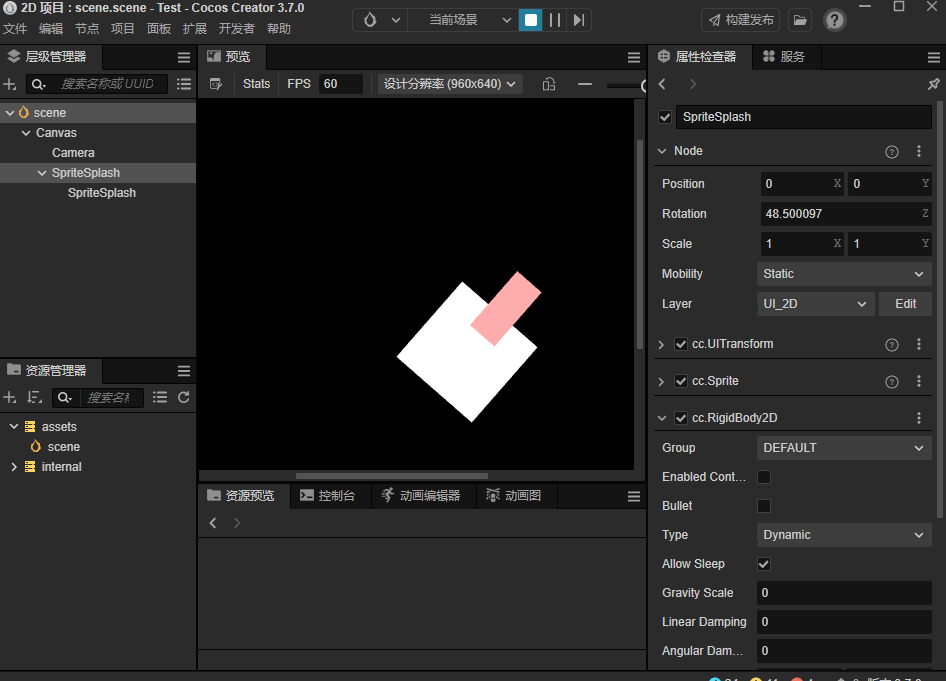Click the Layer Edit button
This screenshot has width=946, height=681.
(905, 304)
